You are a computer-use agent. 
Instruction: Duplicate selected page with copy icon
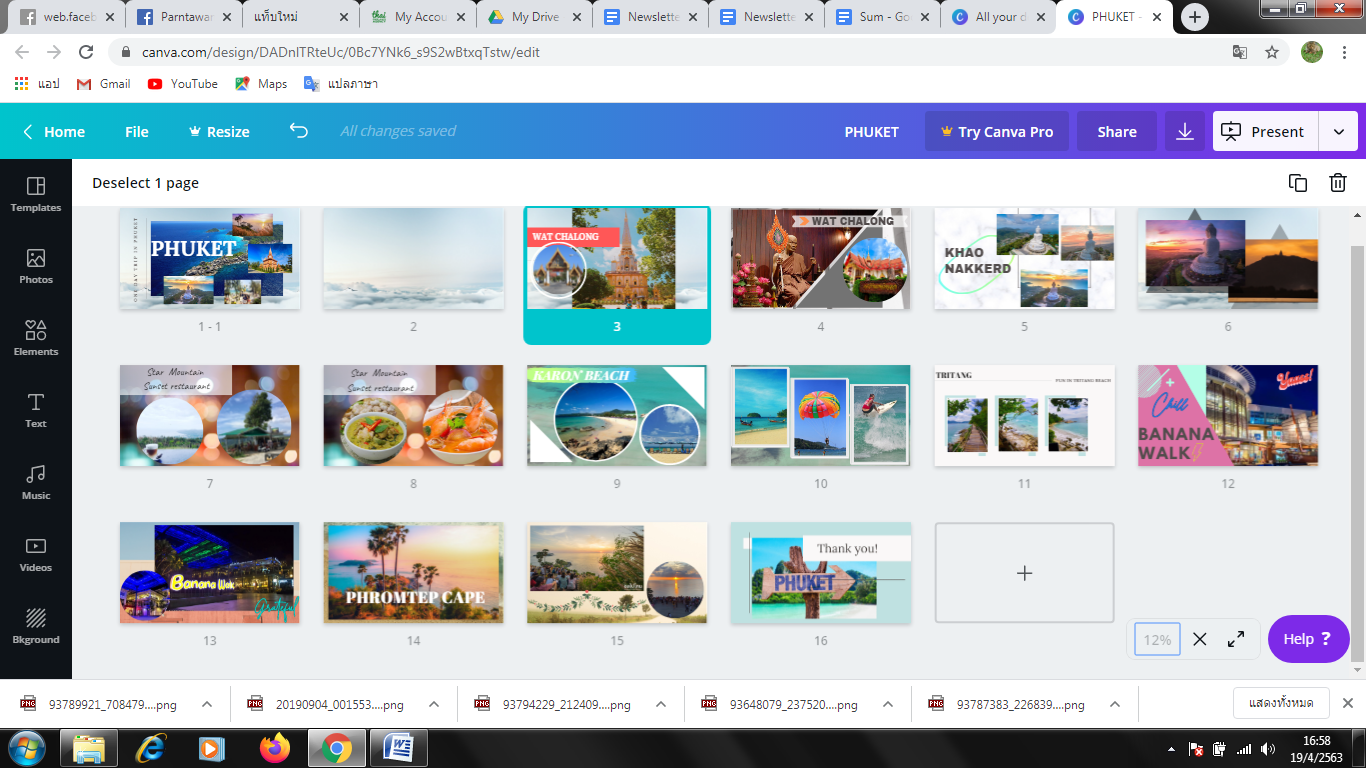pyautogui.click(x=1298, y=182)
